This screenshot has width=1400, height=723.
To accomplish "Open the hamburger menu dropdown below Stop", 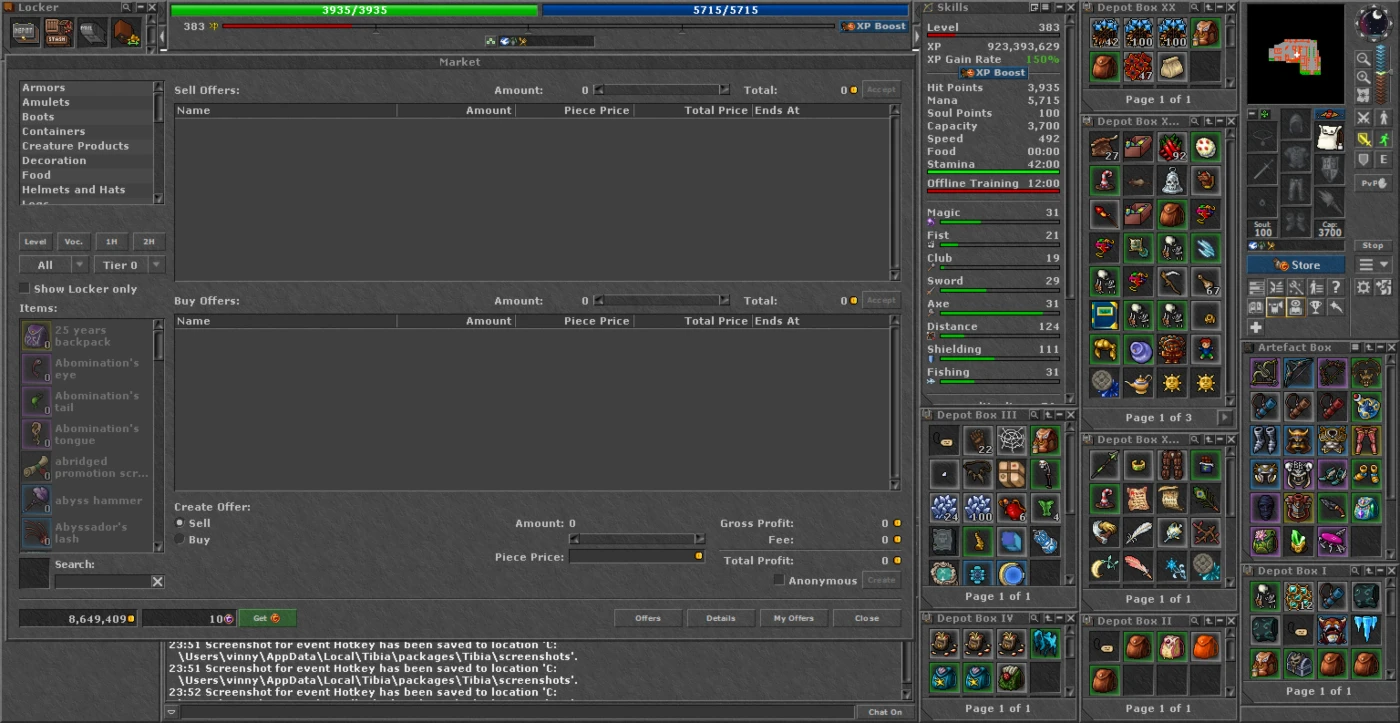I will click(x=1373, y=265).
